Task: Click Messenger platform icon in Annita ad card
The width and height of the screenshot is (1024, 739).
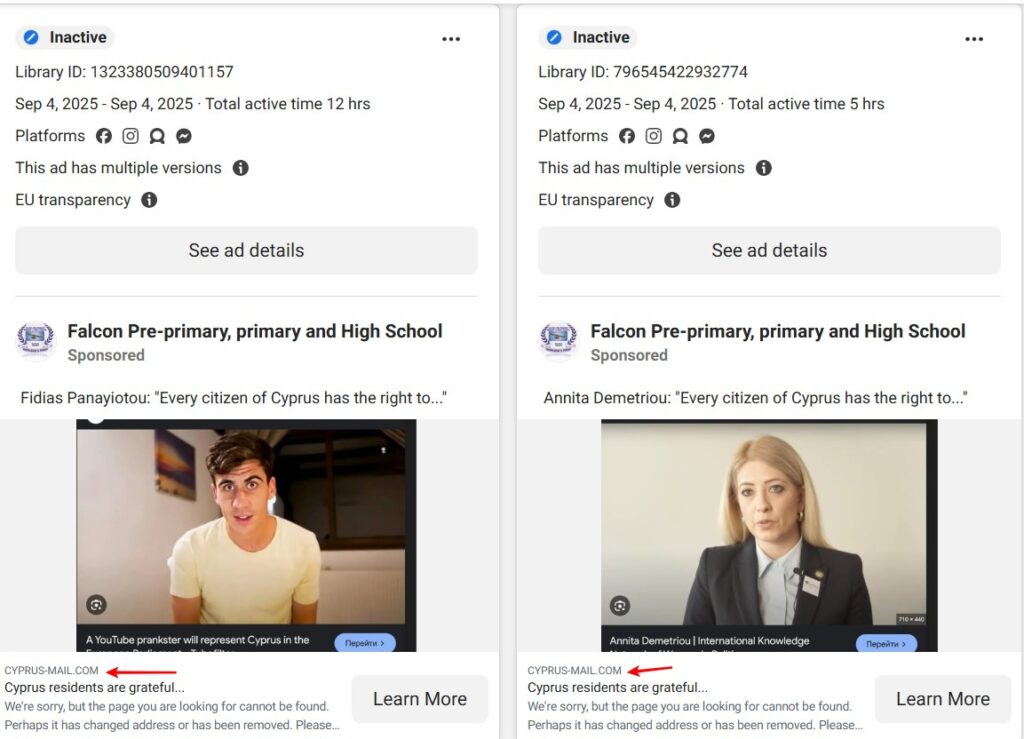Action: [707, 136]
